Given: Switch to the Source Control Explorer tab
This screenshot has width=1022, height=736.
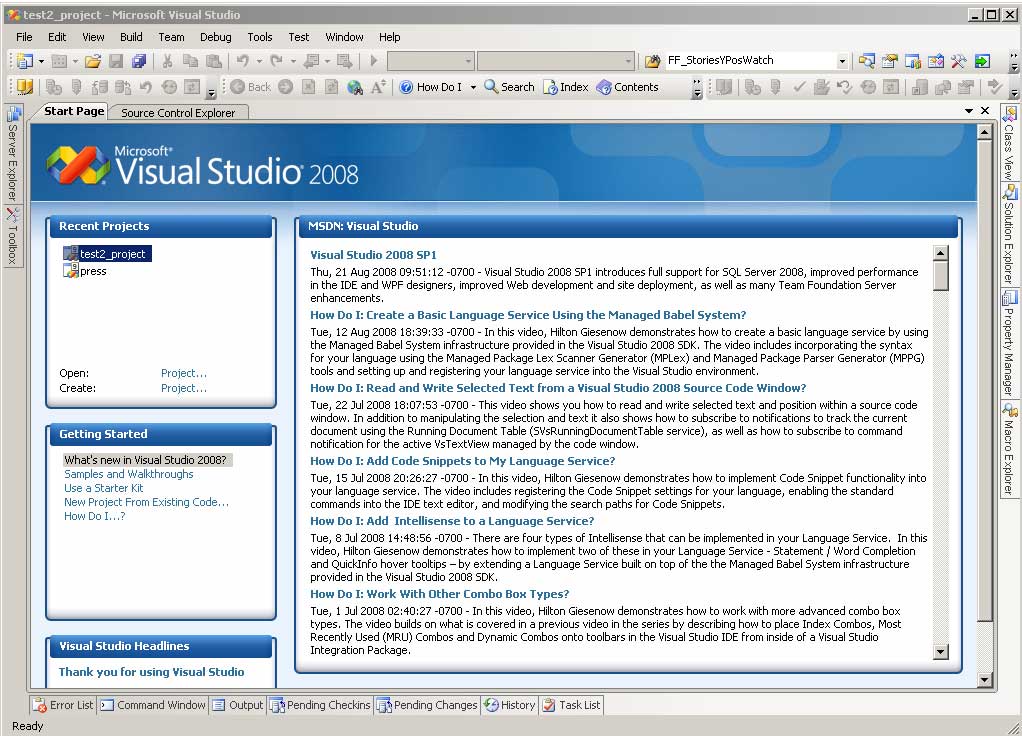Looking at the screenshot, I should pos(178,113).
